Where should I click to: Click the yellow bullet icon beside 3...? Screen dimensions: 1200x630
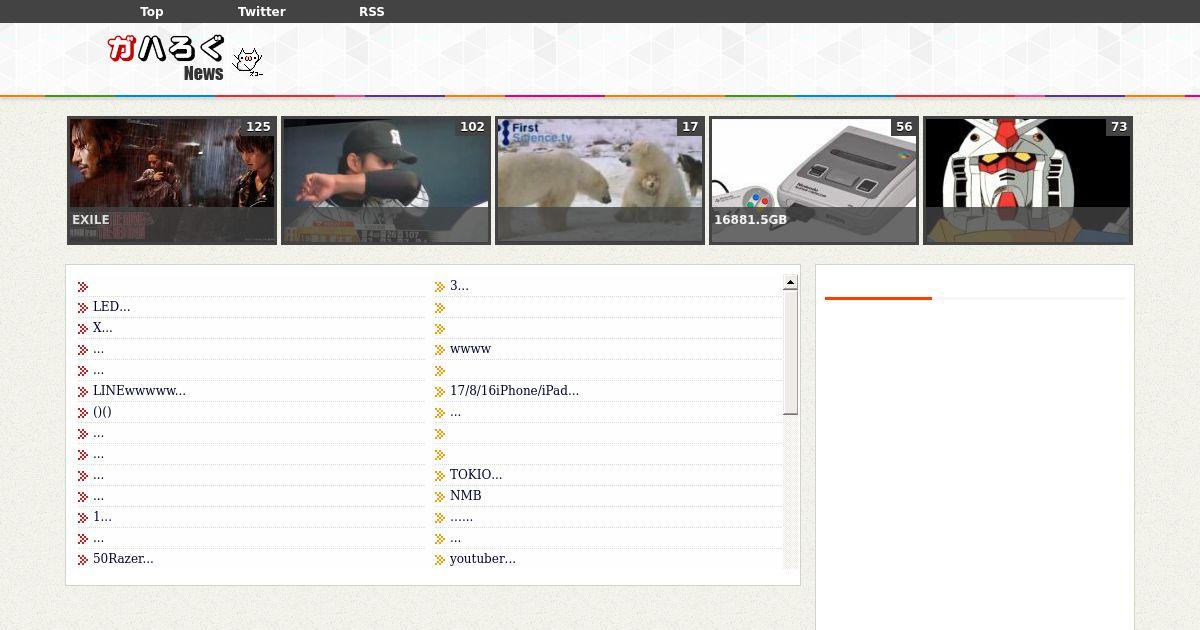(440, 287)
